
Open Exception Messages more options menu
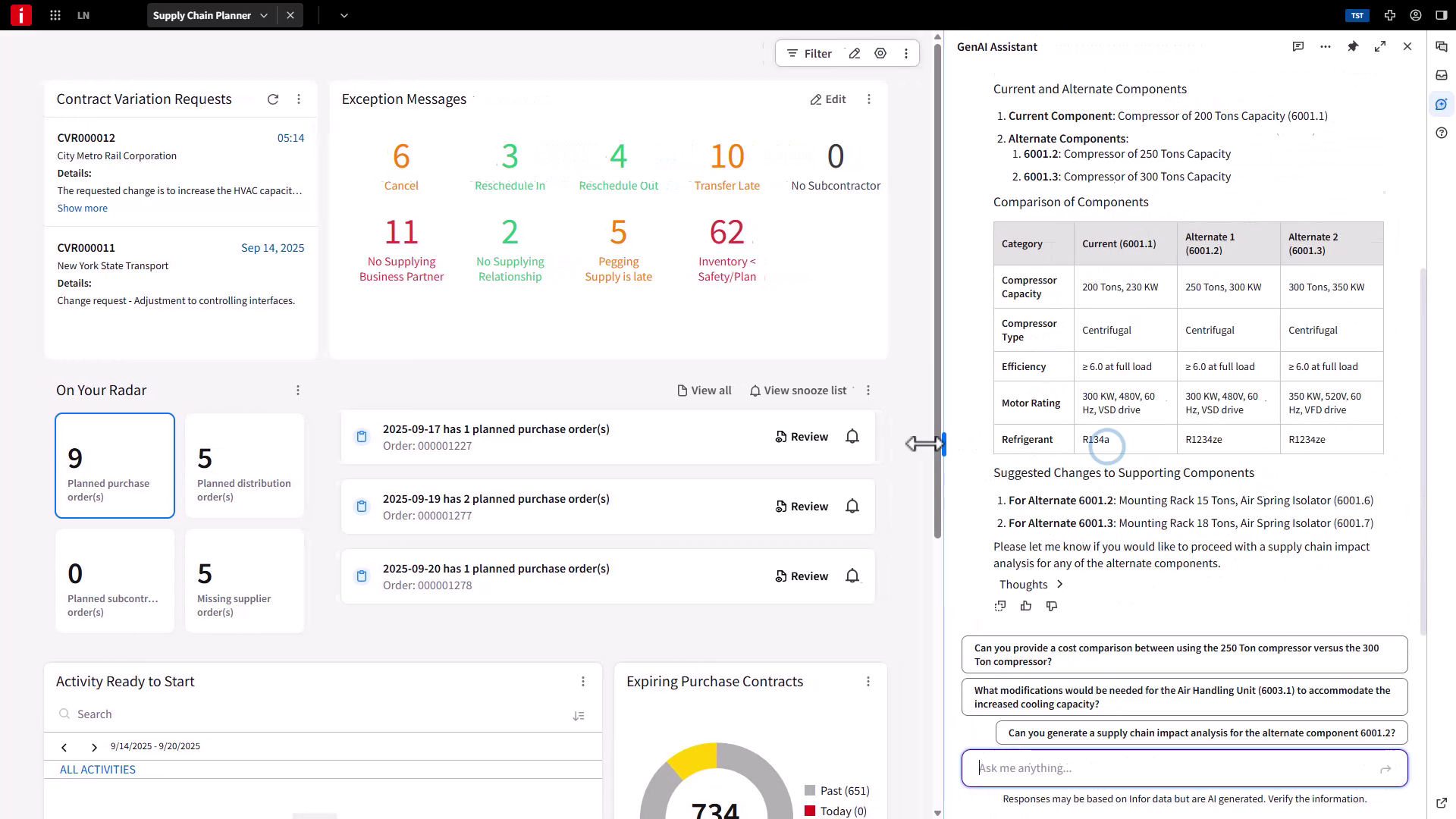coord(869,99)
